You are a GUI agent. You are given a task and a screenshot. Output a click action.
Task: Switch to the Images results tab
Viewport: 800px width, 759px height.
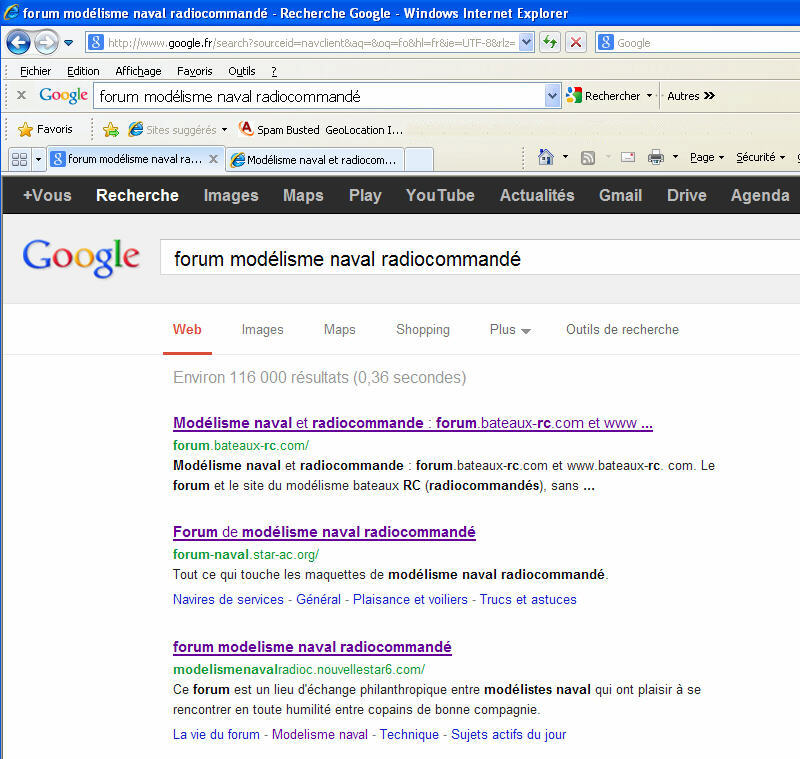262,330
